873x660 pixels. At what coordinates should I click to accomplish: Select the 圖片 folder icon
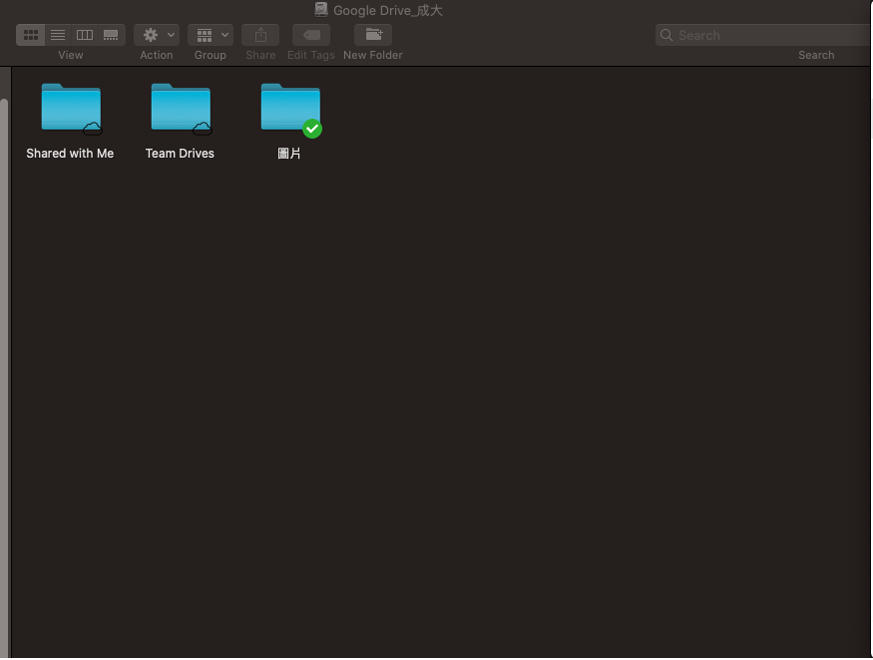pos(289,107)
